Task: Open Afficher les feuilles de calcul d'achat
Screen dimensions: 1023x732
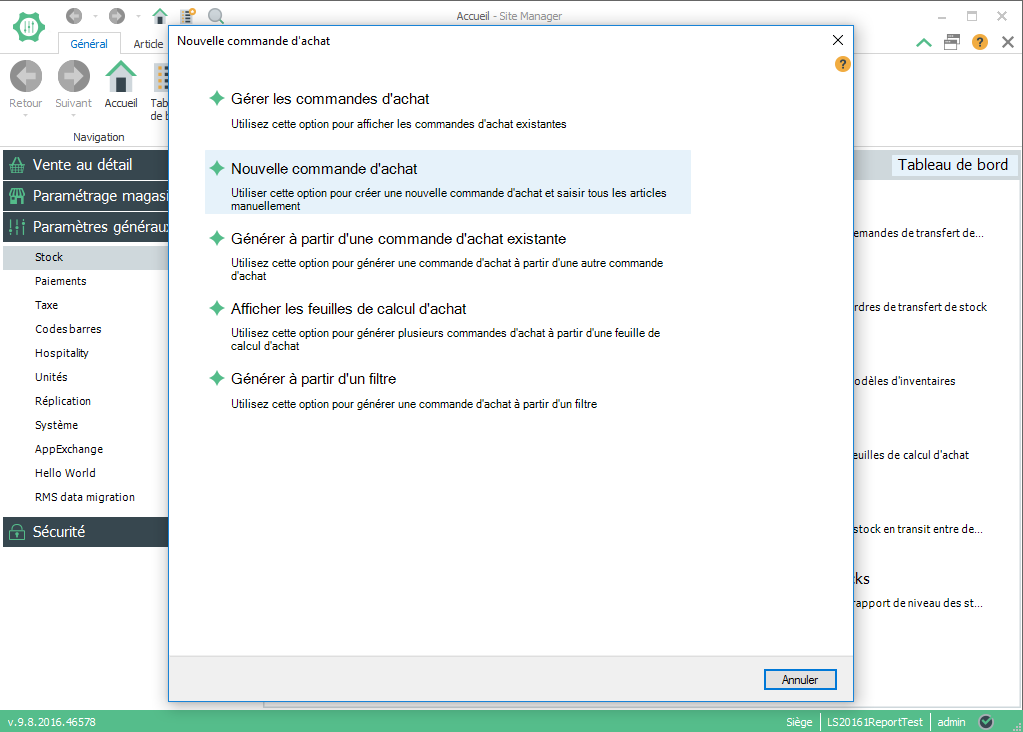Action: (348, 309)
